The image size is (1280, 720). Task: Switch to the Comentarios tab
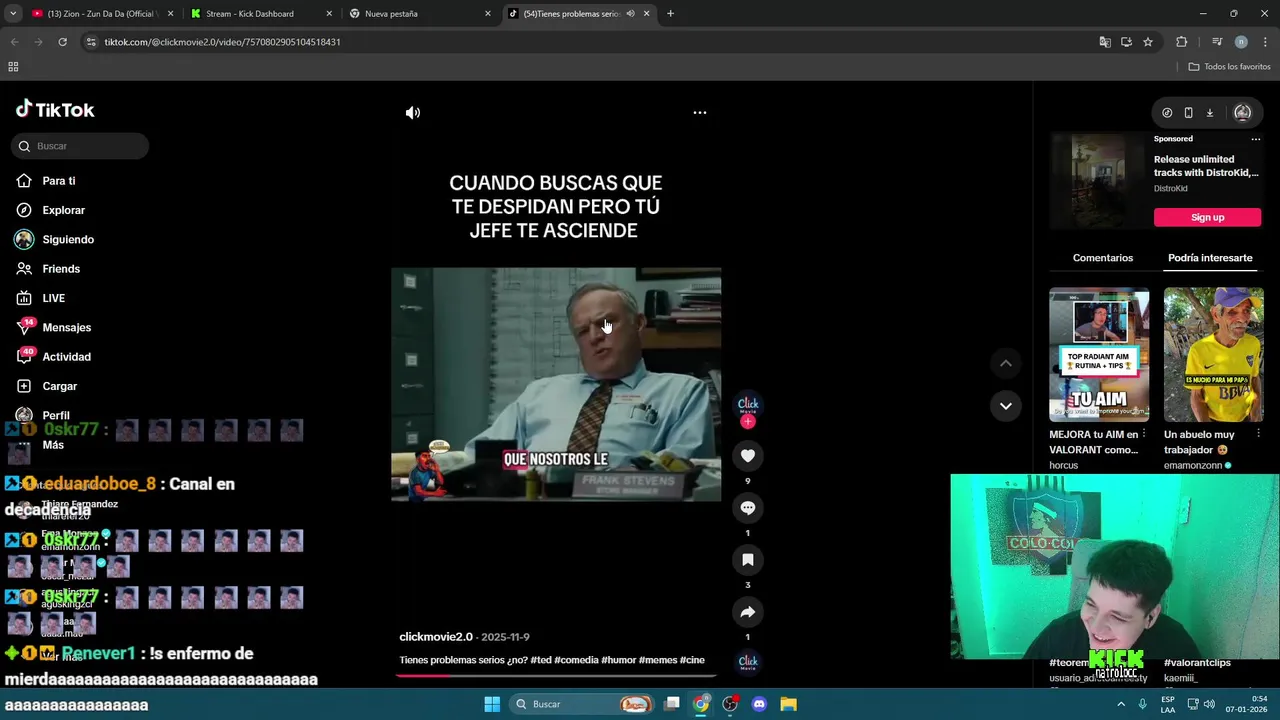[1103, 258]
